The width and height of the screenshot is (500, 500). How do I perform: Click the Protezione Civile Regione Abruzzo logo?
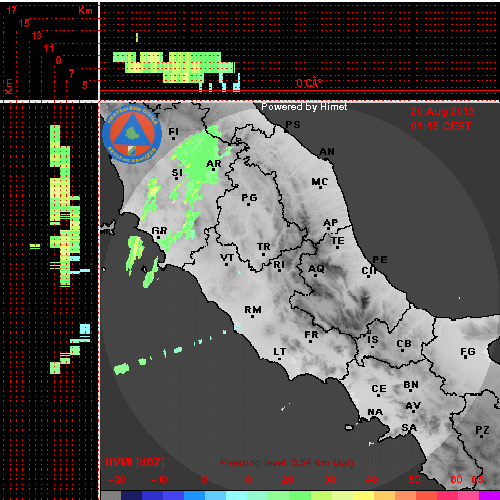click(132, 134)
